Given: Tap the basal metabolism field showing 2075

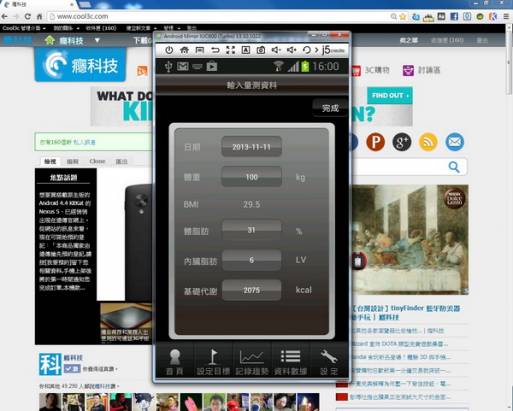Looking at the screenshot, I should [x=251, y=290].
